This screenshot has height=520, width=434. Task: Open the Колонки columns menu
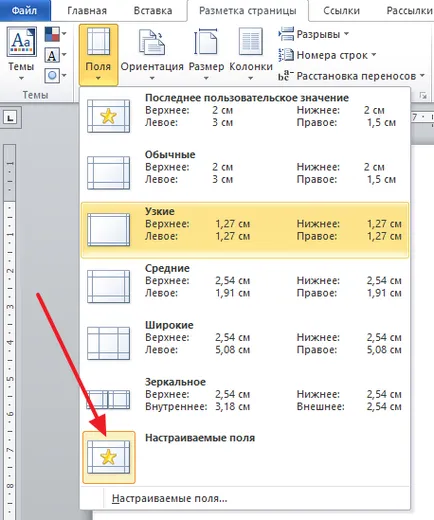[251, 54]
